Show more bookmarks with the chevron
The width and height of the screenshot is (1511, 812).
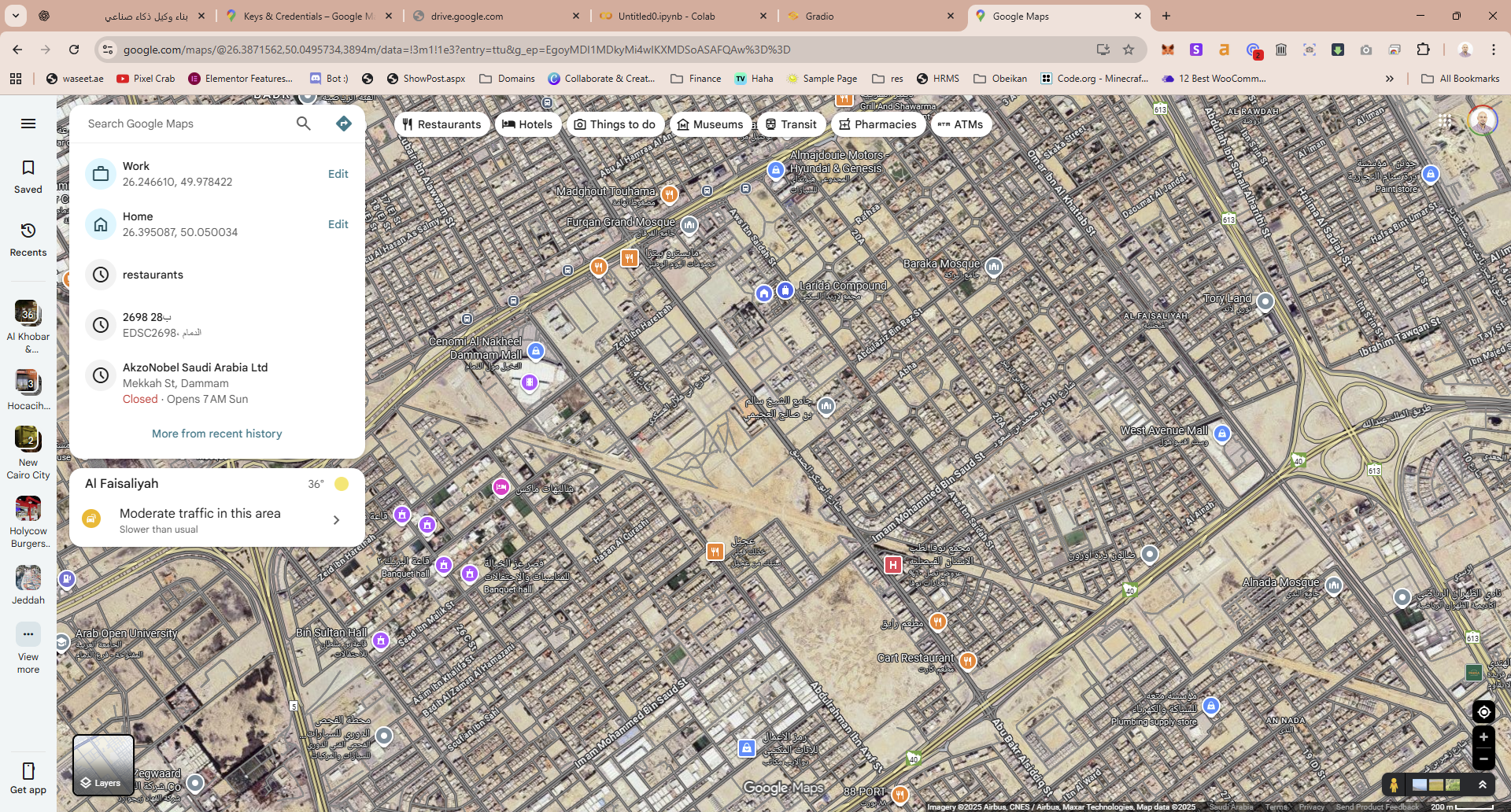(1389, 79)
